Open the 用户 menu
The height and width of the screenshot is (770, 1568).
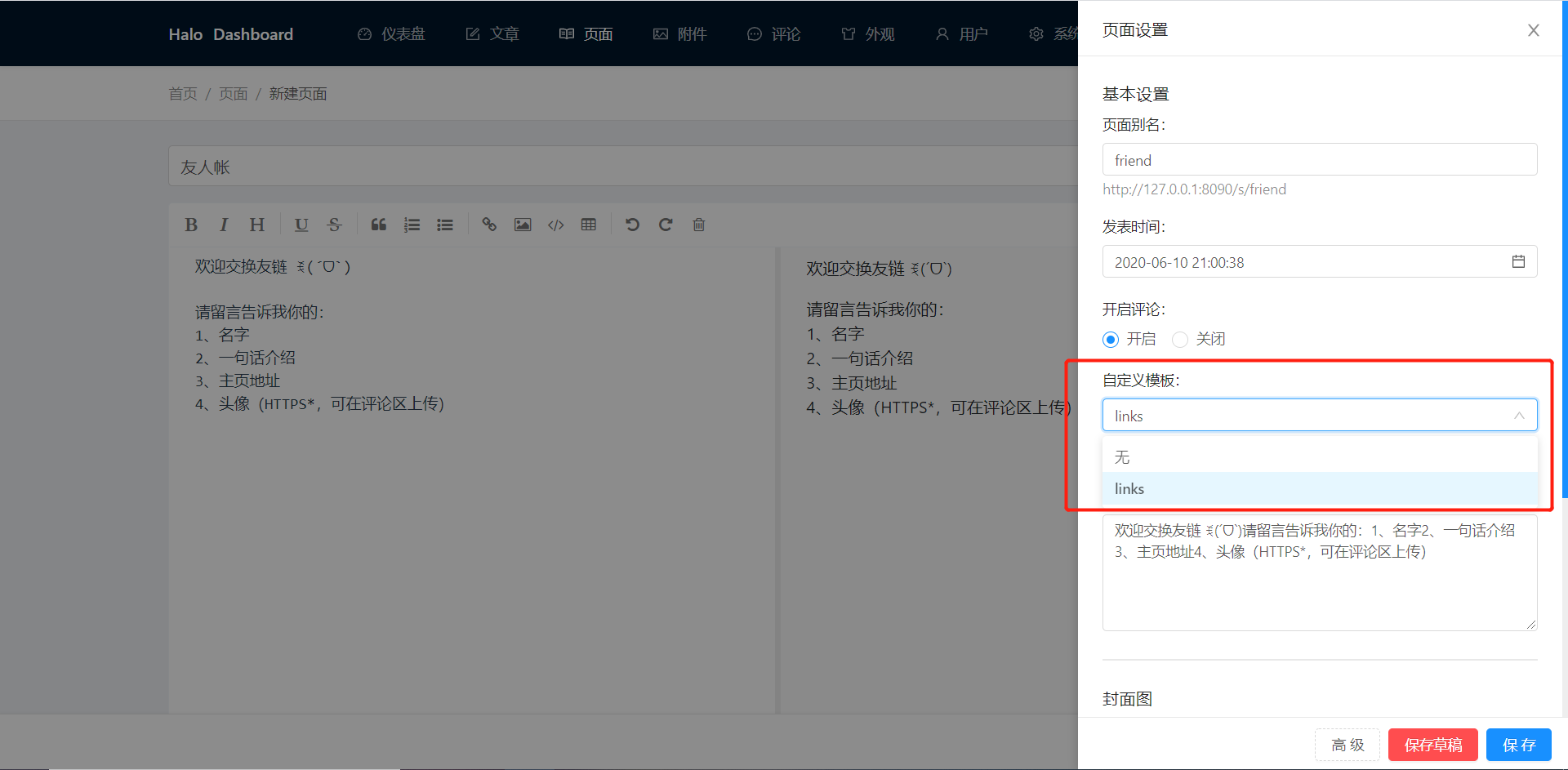point(962,34)
